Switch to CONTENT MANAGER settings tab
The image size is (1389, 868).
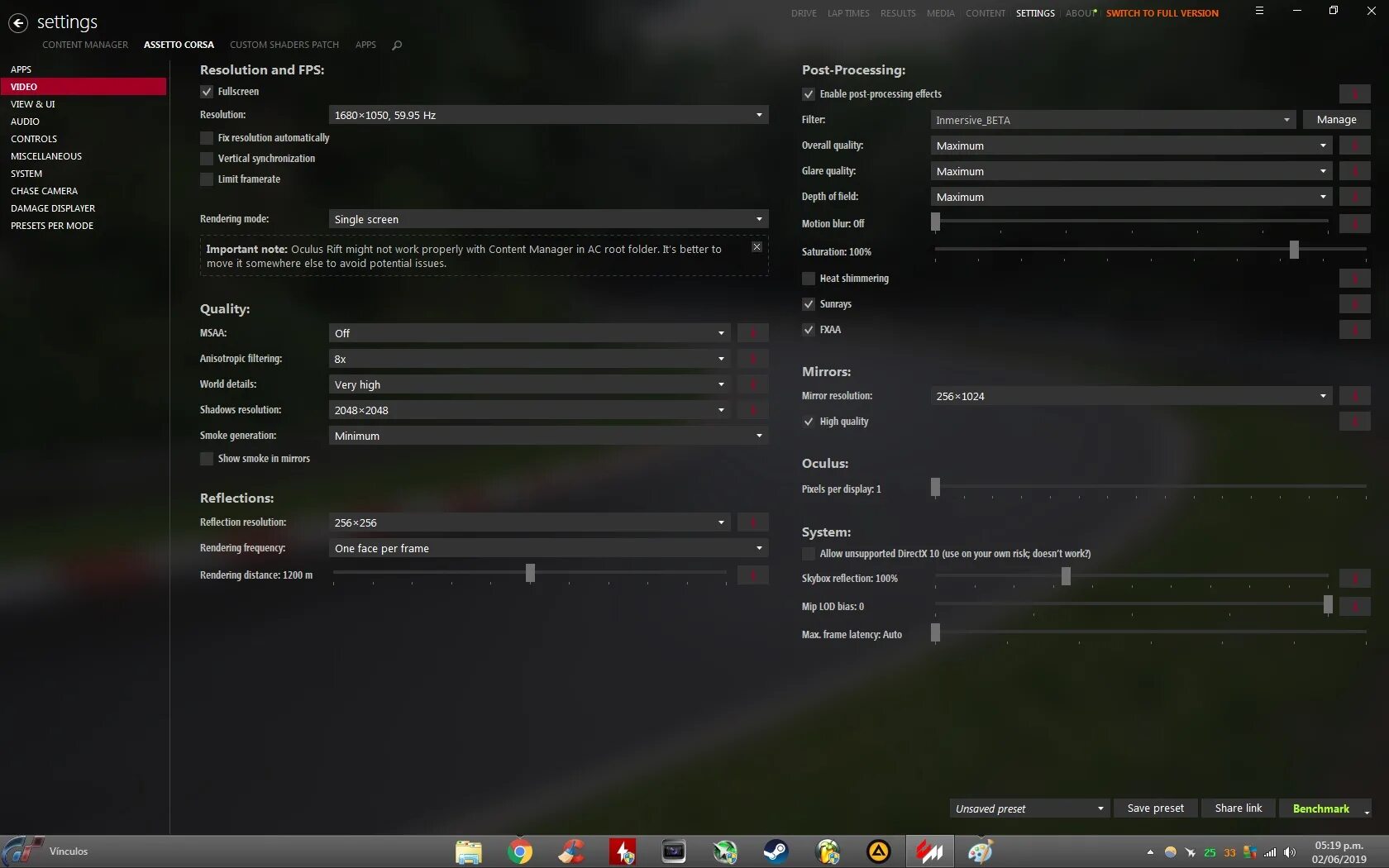click(x=85, y=45)
